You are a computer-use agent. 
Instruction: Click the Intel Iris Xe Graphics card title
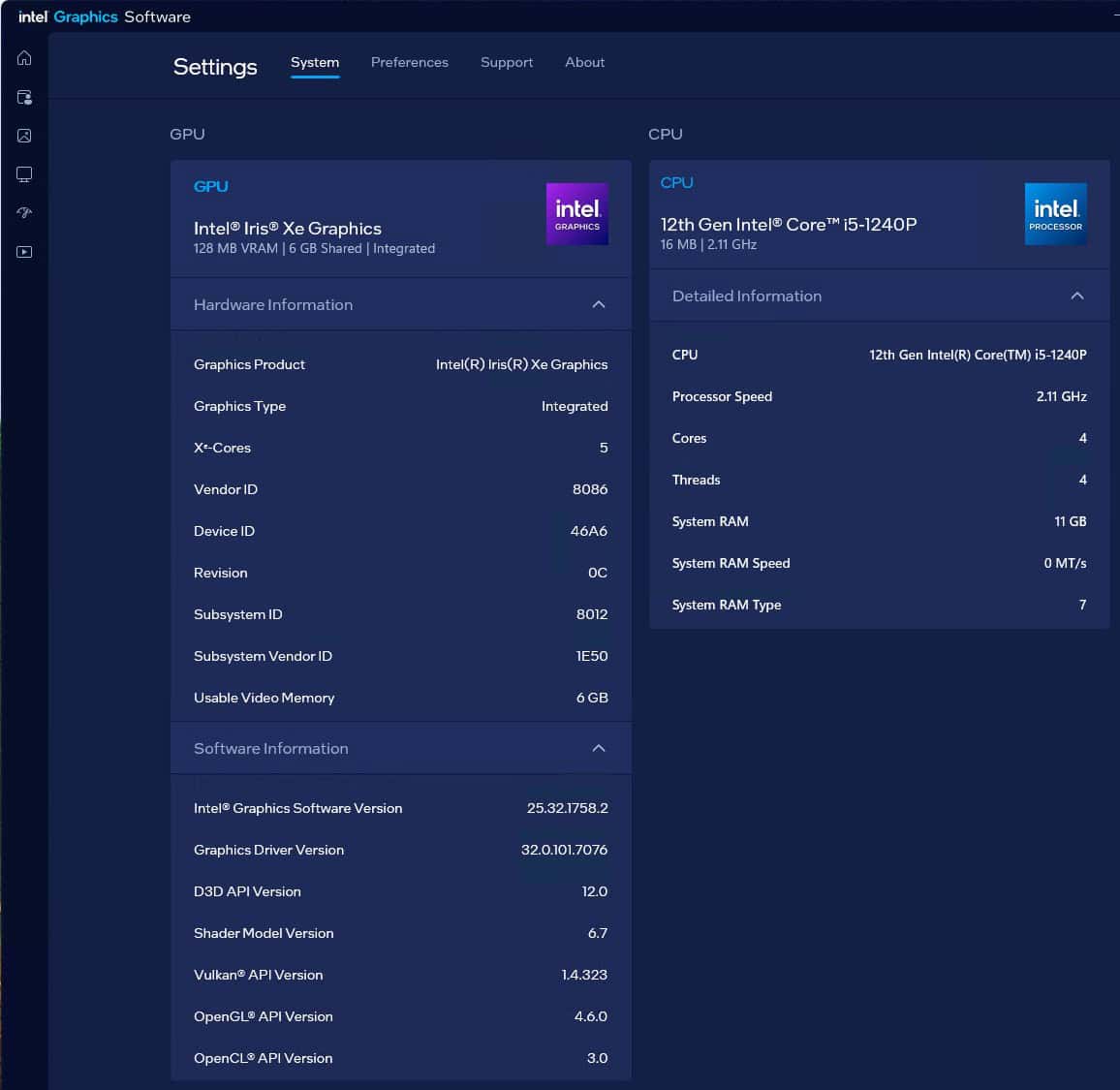pos(288,229)
